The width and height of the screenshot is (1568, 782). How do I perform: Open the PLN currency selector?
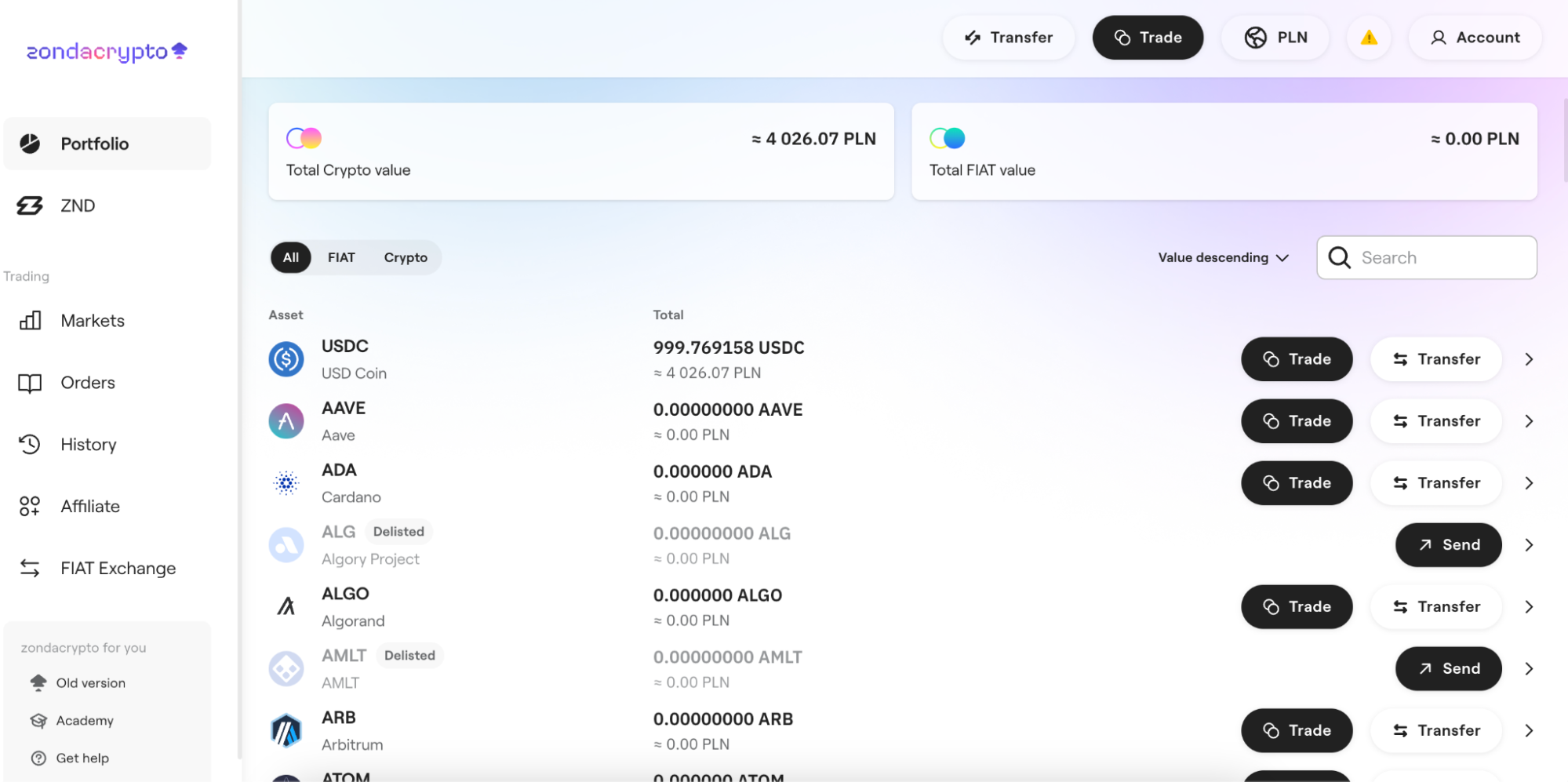pyautogui.click(x=1275, y=38)
